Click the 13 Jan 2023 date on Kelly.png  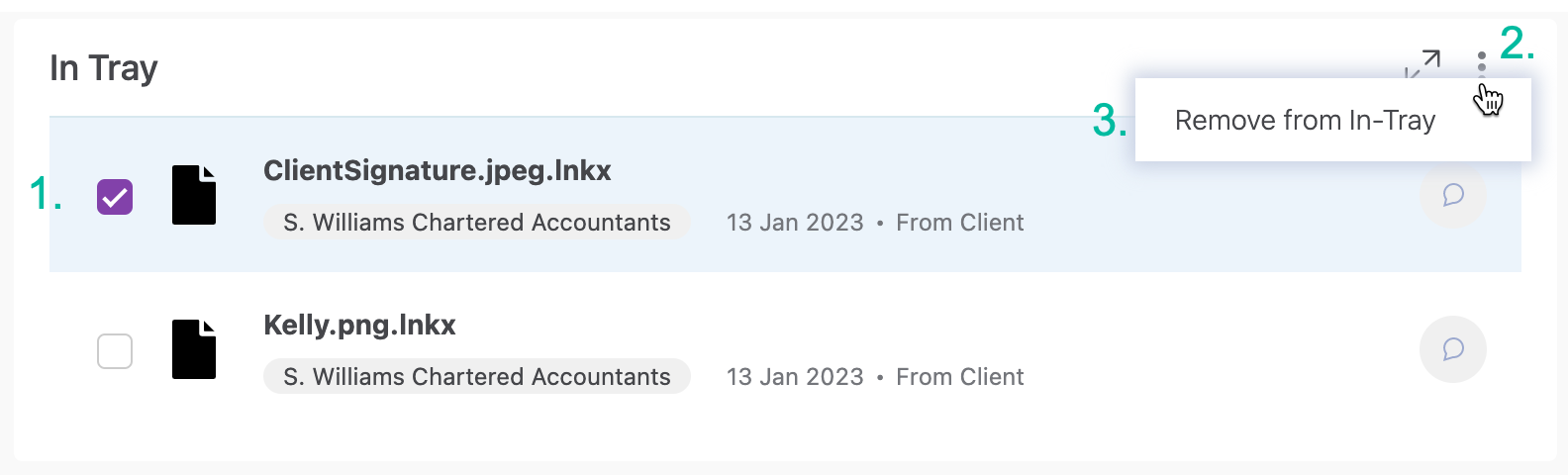pyautogui.click(x=795, y=377)
